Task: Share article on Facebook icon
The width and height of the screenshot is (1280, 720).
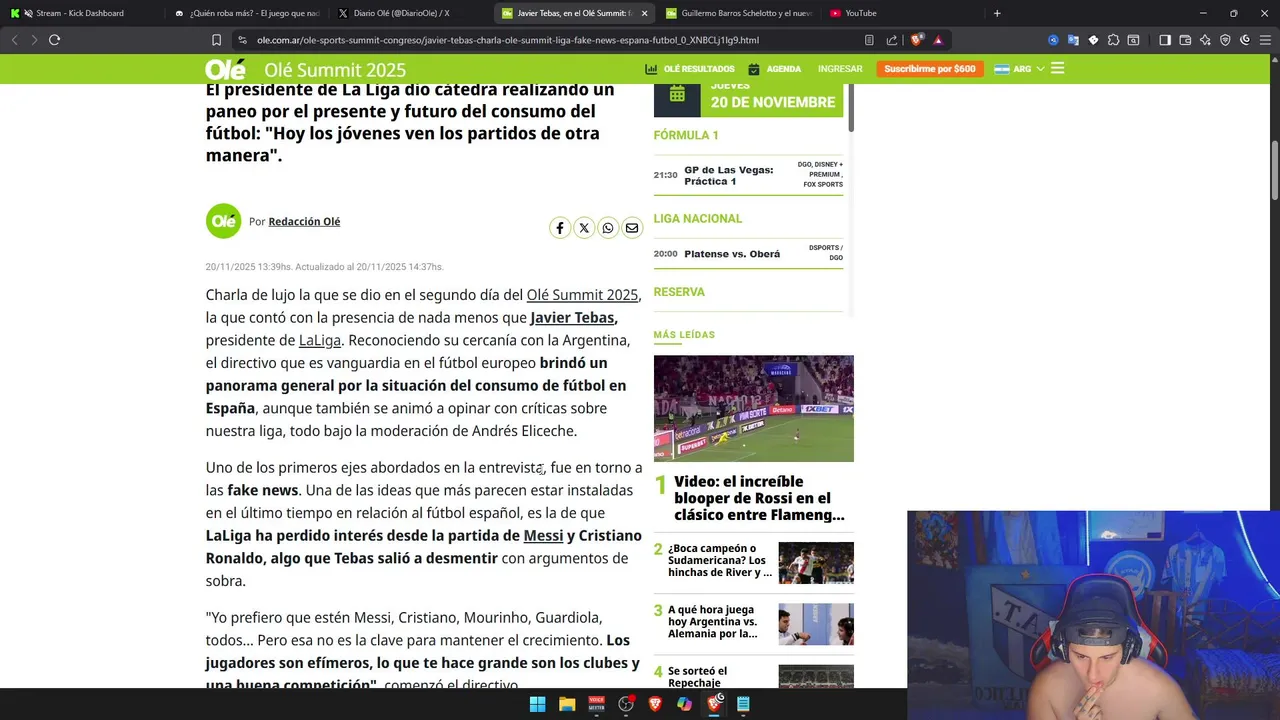Action: (x=560, y=228)
